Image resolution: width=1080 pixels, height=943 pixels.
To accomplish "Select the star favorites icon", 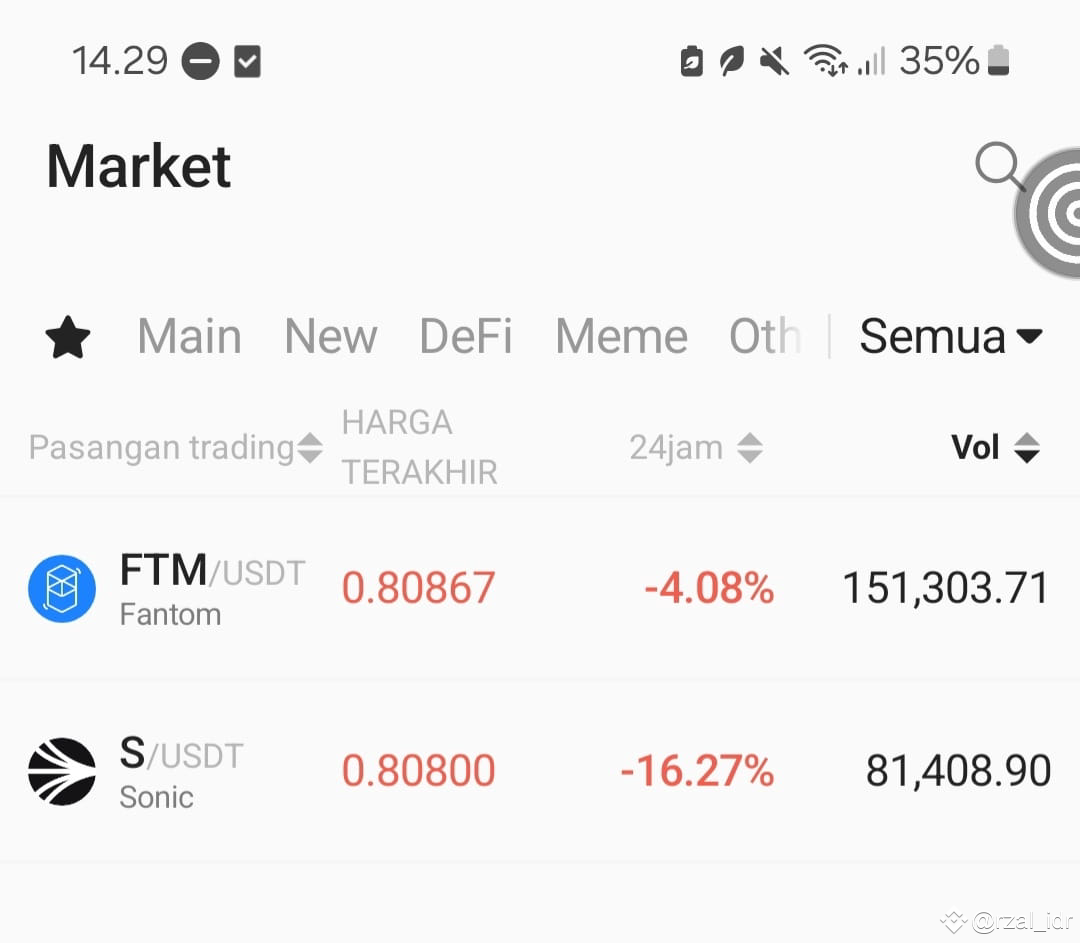I will click(x=67, y=337).
